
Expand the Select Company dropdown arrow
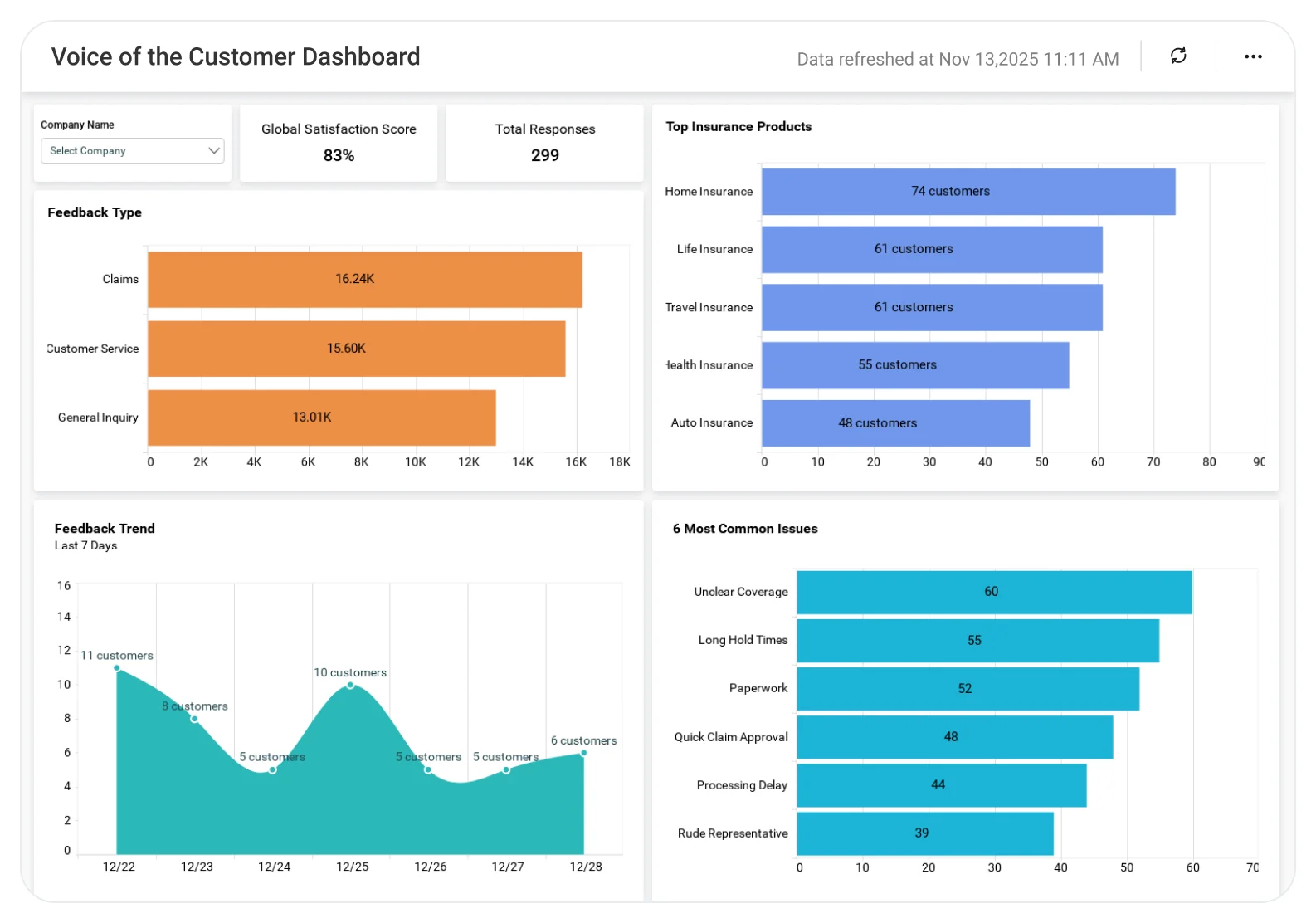pos(213,150)
